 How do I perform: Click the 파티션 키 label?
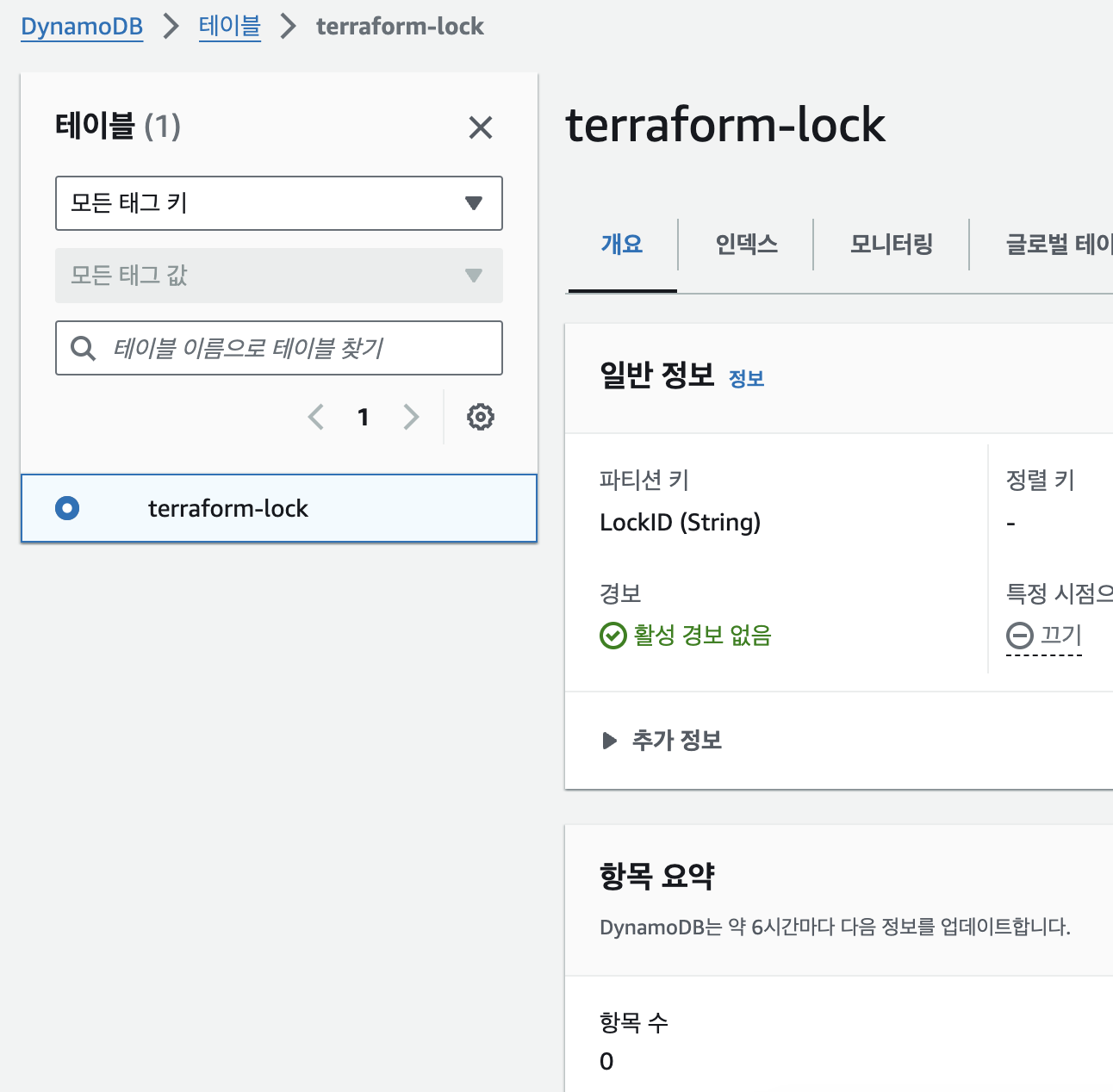pos(644,480)
